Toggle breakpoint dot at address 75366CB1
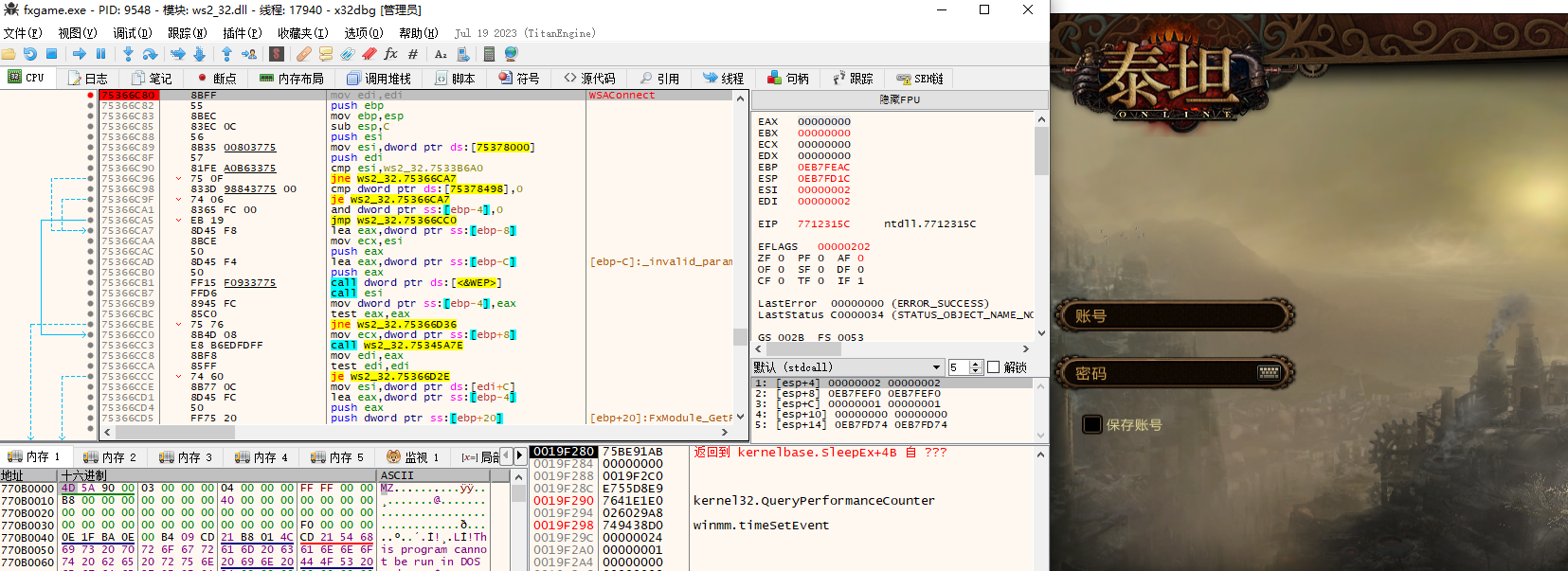1568x571 pixels. coord(90,282)
